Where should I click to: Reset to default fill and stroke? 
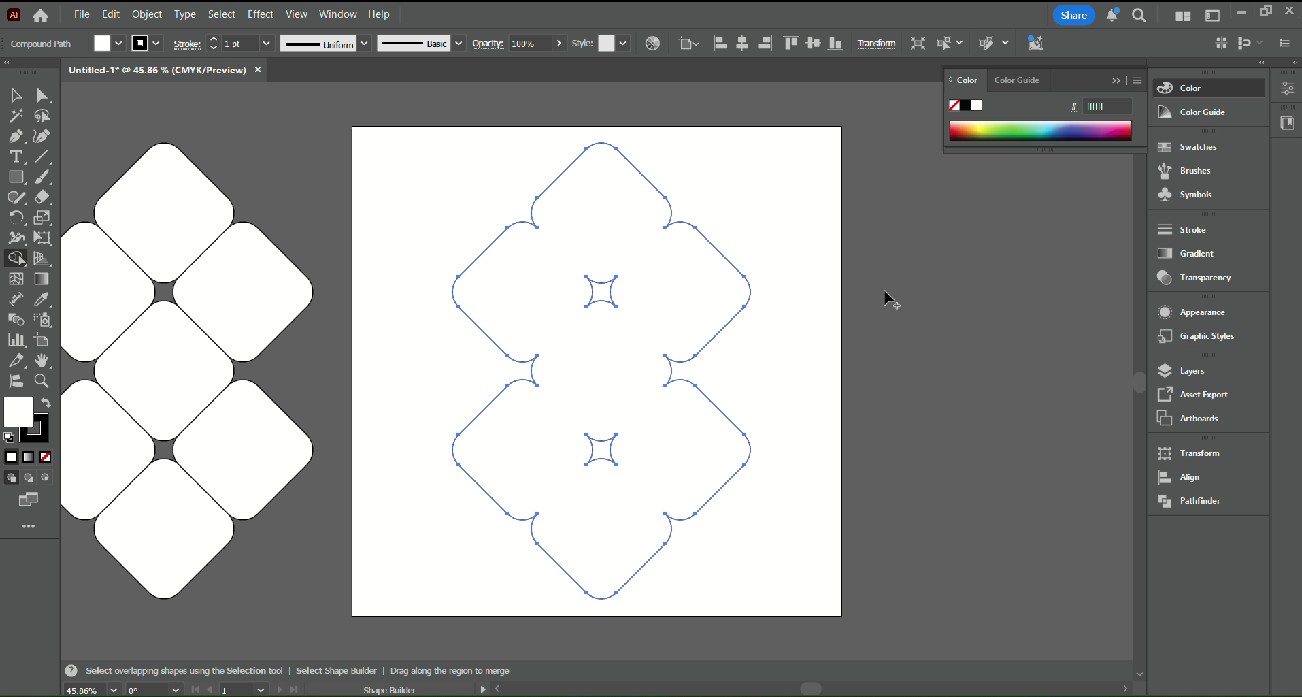point(9,437)
